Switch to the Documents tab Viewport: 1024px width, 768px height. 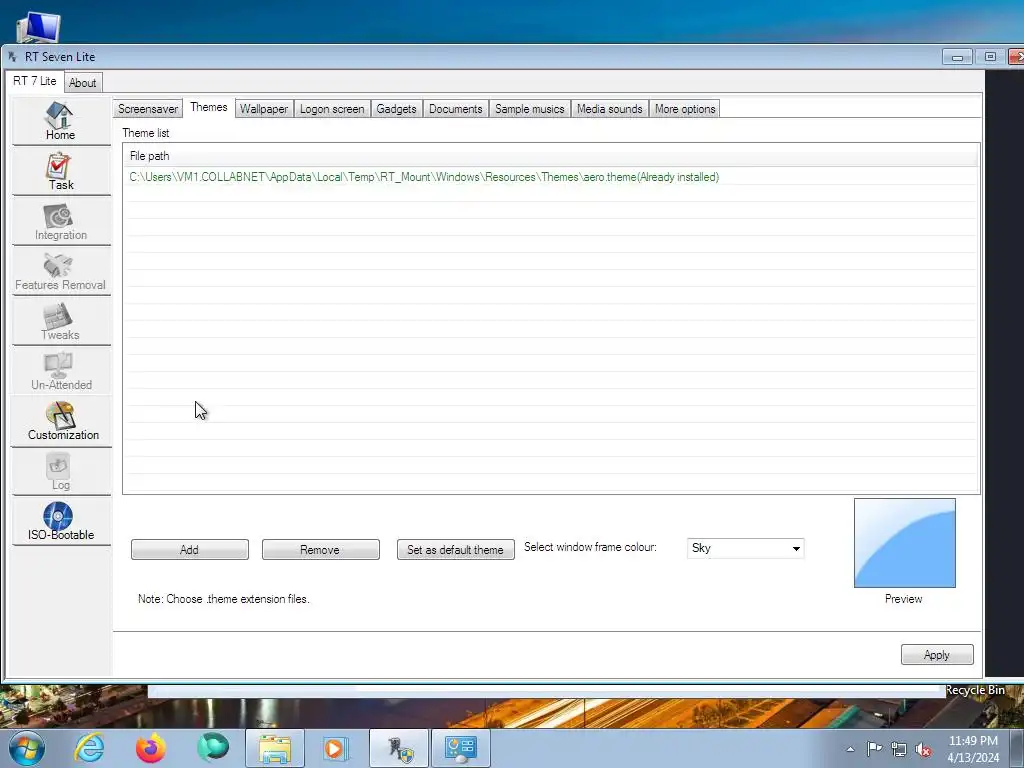455,109
